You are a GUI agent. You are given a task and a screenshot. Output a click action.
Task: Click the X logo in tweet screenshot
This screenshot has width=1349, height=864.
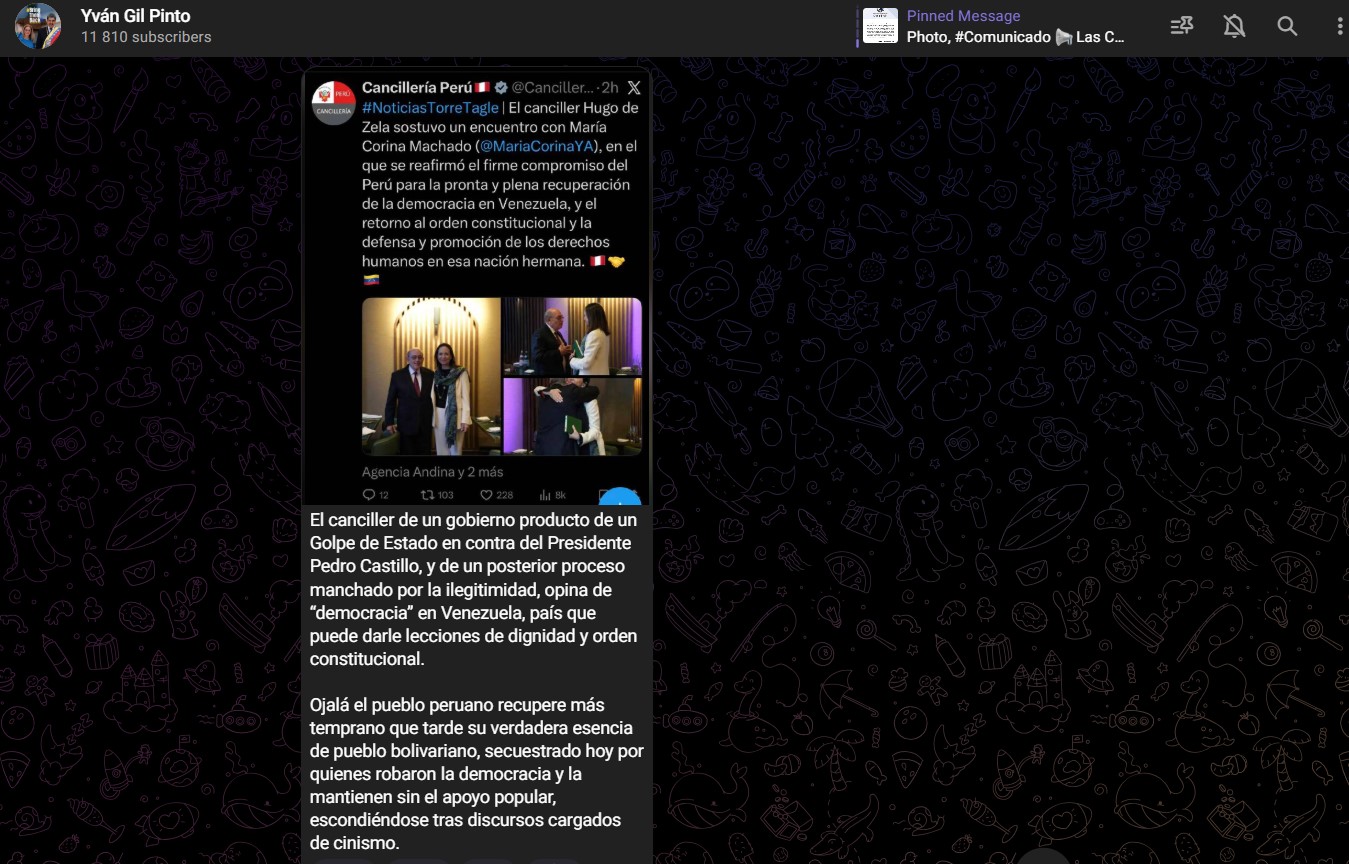point(633,88)
